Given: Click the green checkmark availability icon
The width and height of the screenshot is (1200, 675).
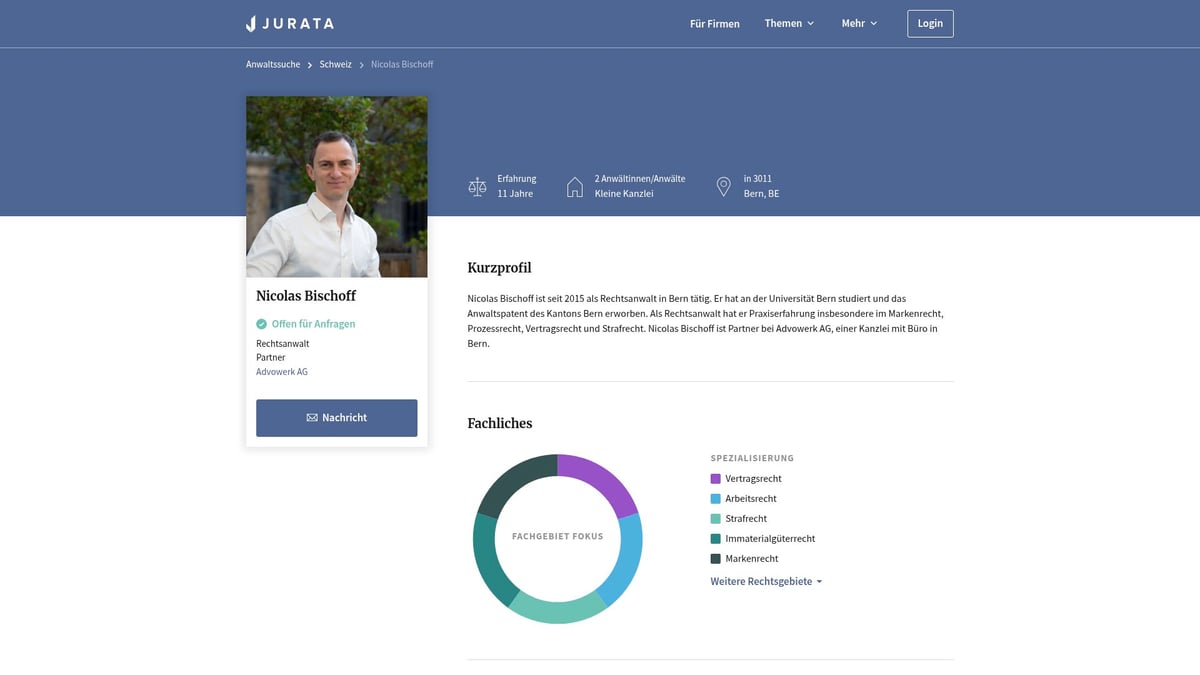Looking at the screenshot, I should 261,324.
